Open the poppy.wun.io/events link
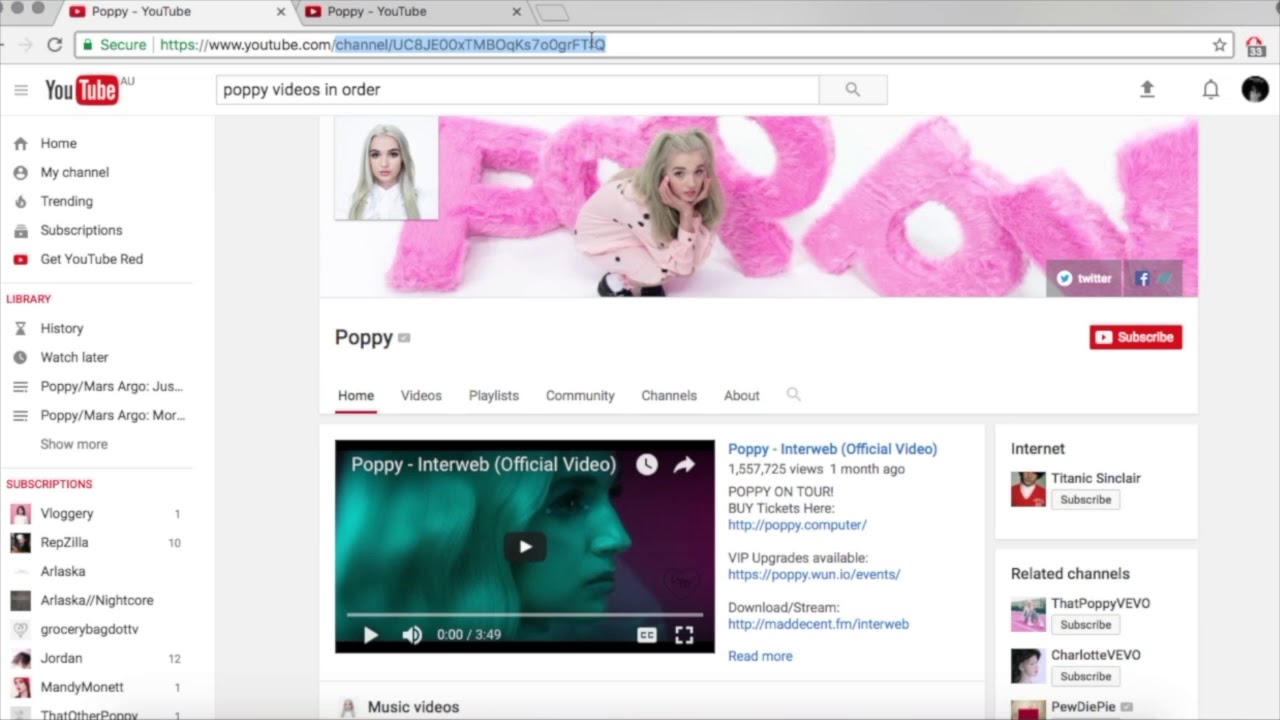 click(x=814, y=574)
